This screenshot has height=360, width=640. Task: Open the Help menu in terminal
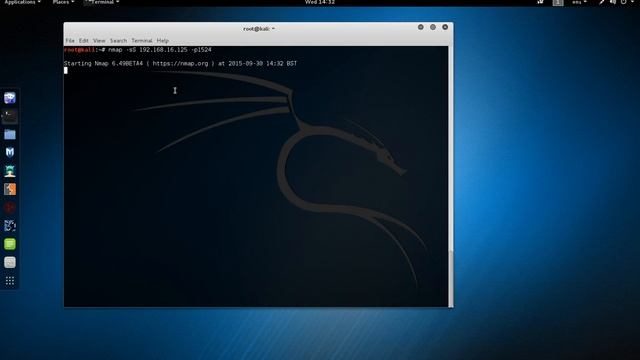(x=162, y=41)
